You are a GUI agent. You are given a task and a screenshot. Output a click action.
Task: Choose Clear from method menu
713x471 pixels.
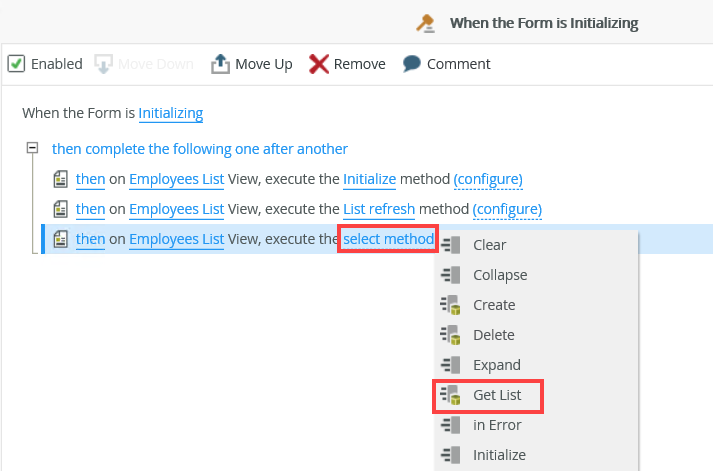tap(489, 245)
